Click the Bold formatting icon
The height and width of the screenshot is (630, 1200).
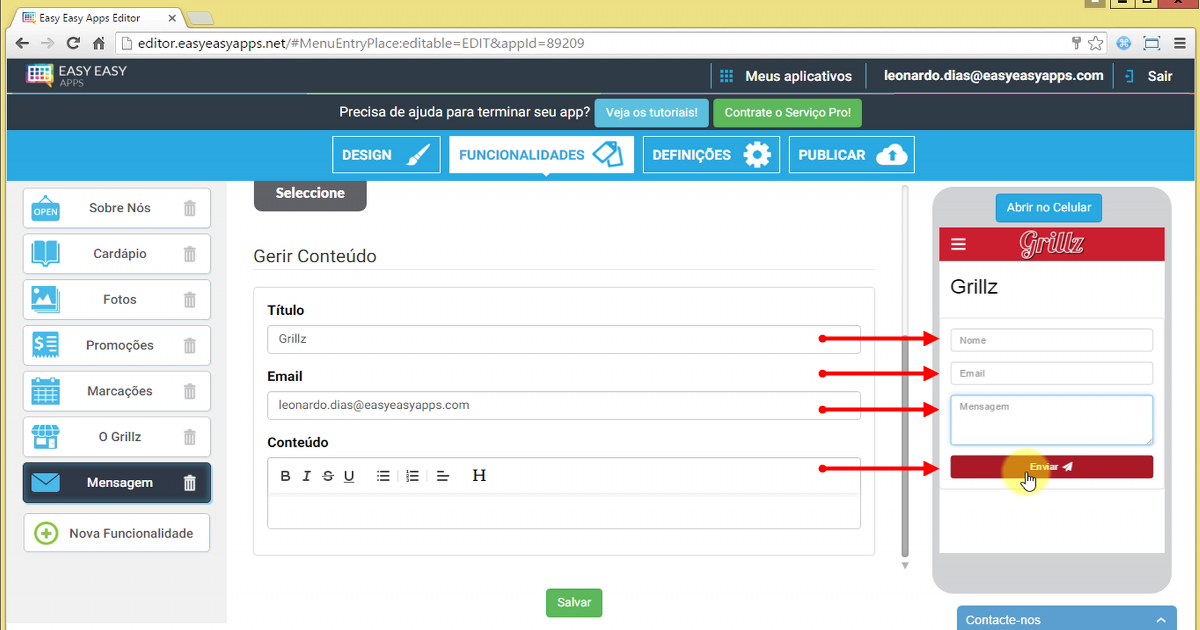tap(285, 476)
